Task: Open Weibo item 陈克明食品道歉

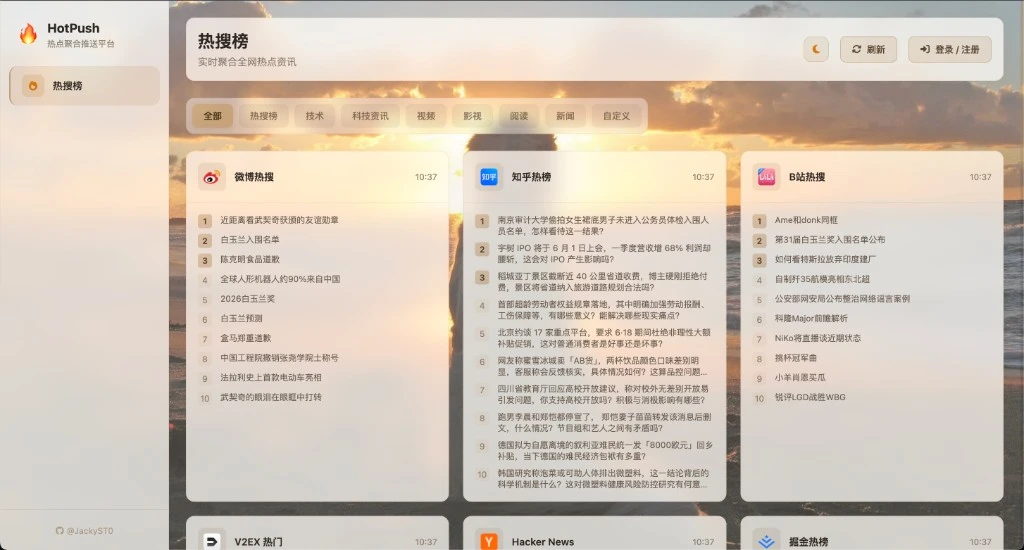Action: point(249,259)
